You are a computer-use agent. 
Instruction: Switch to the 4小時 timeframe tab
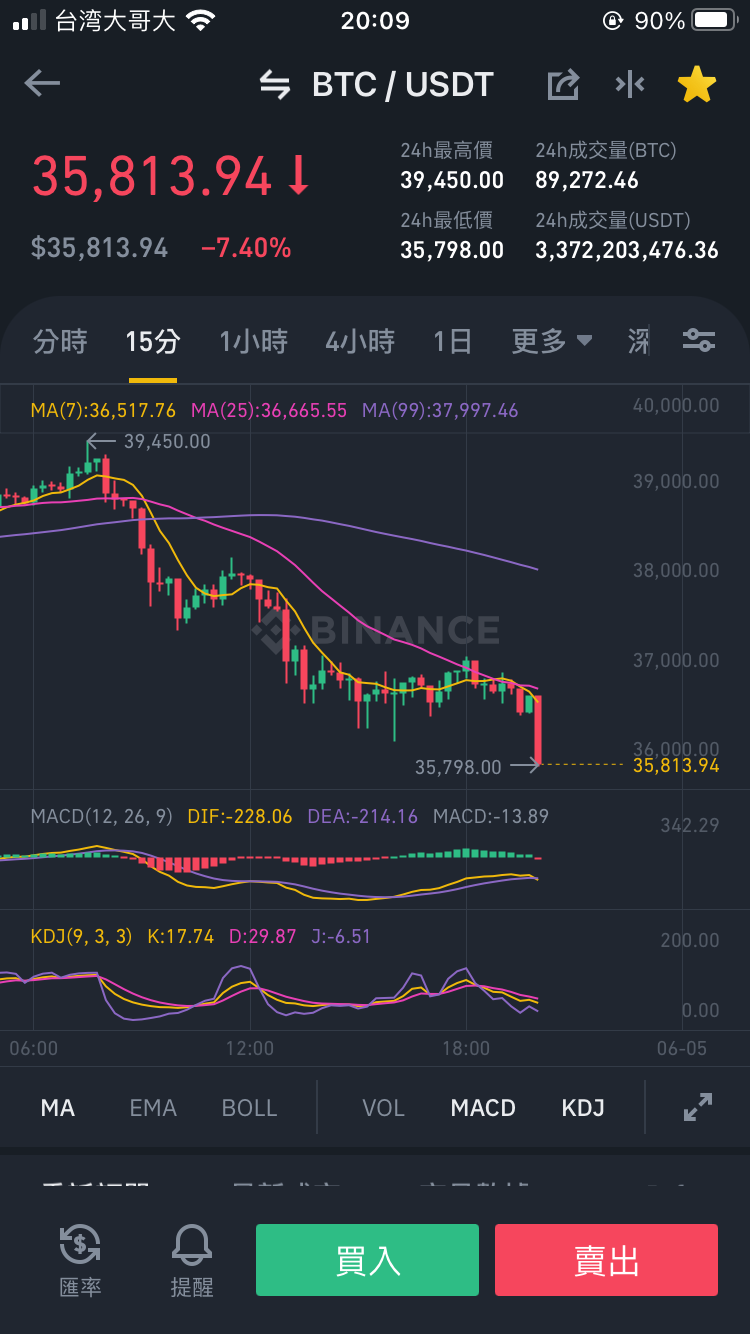pos(360,341)
